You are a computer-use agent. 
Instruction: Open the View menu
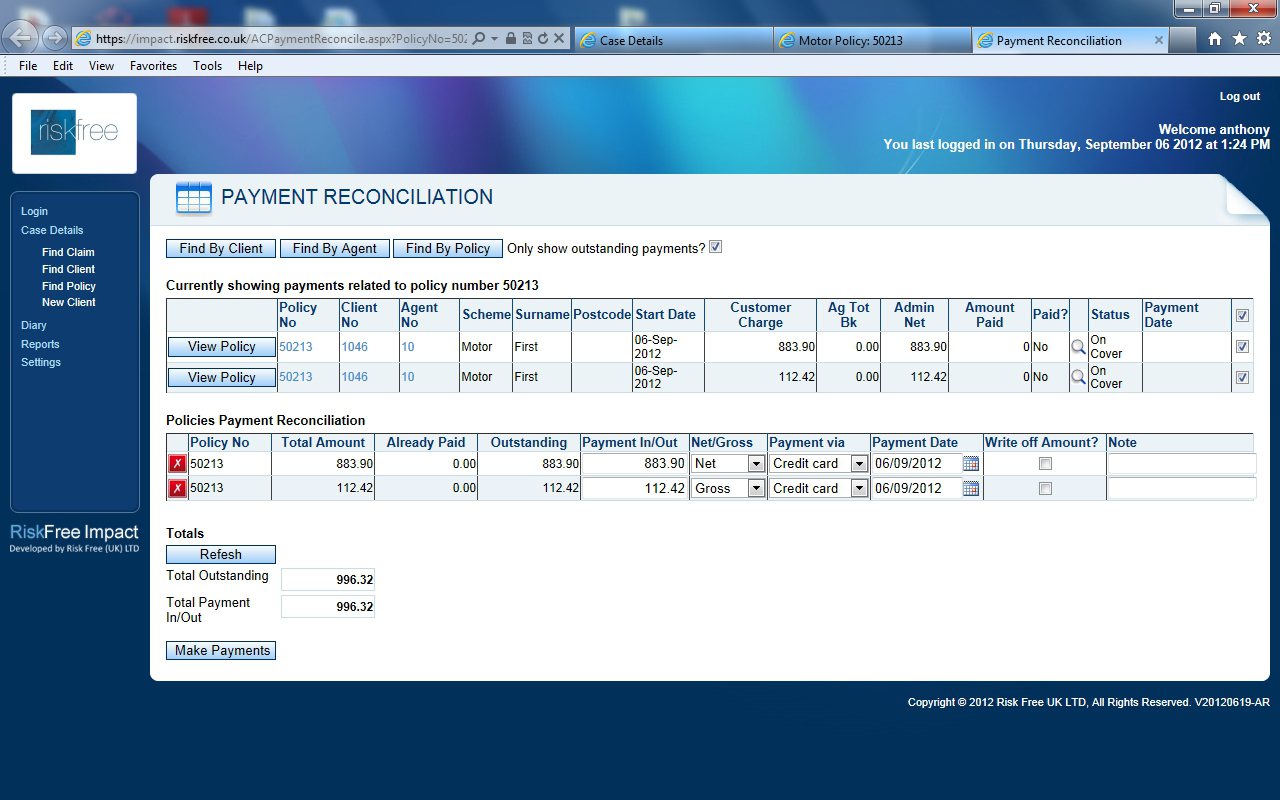[x=101, y=66]
